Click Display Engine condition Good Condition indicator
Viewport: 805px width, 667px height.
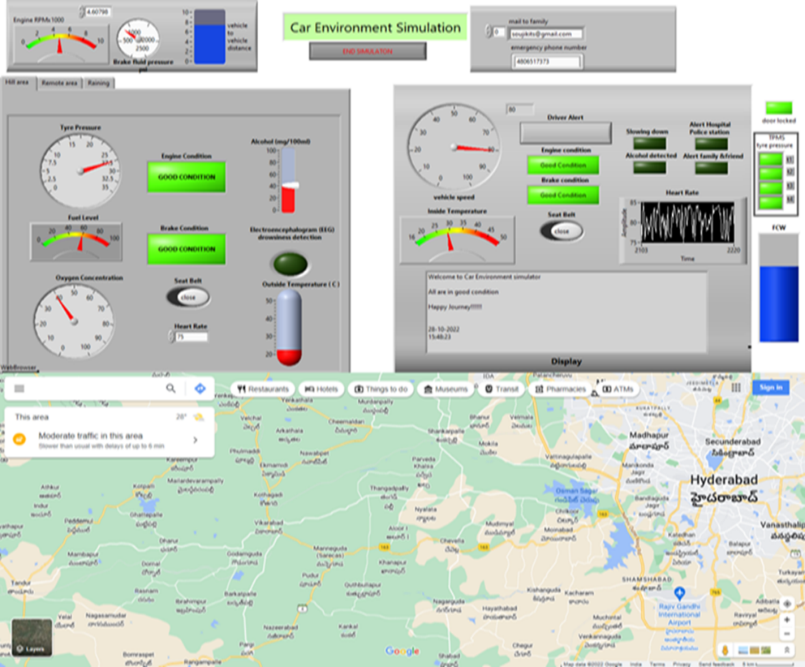tap(563, 165)
